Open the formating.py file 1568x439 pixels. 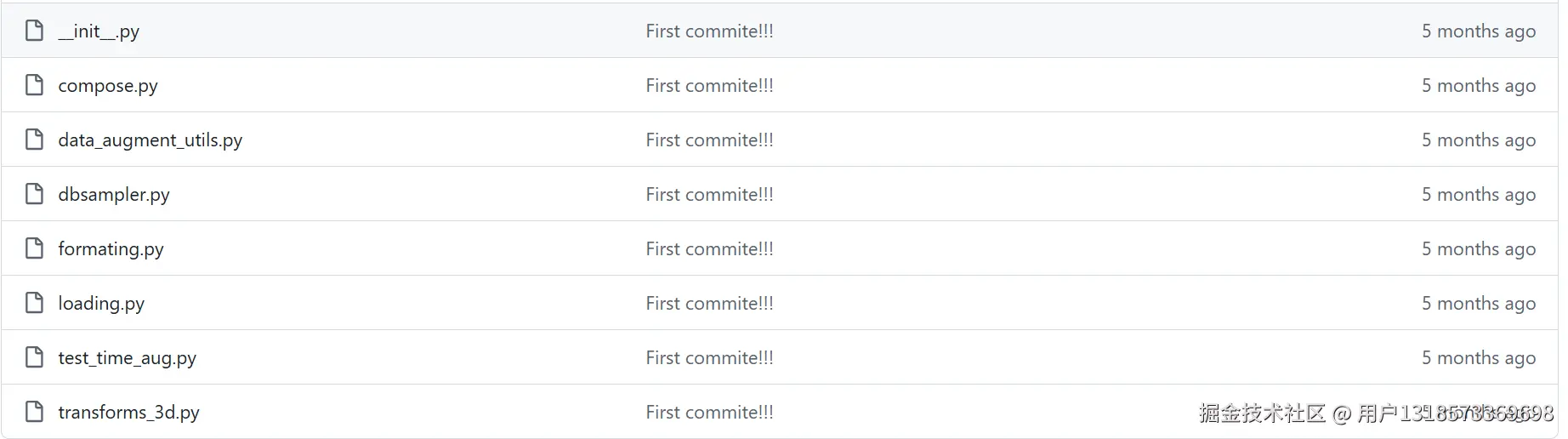(x=111, y=249)
